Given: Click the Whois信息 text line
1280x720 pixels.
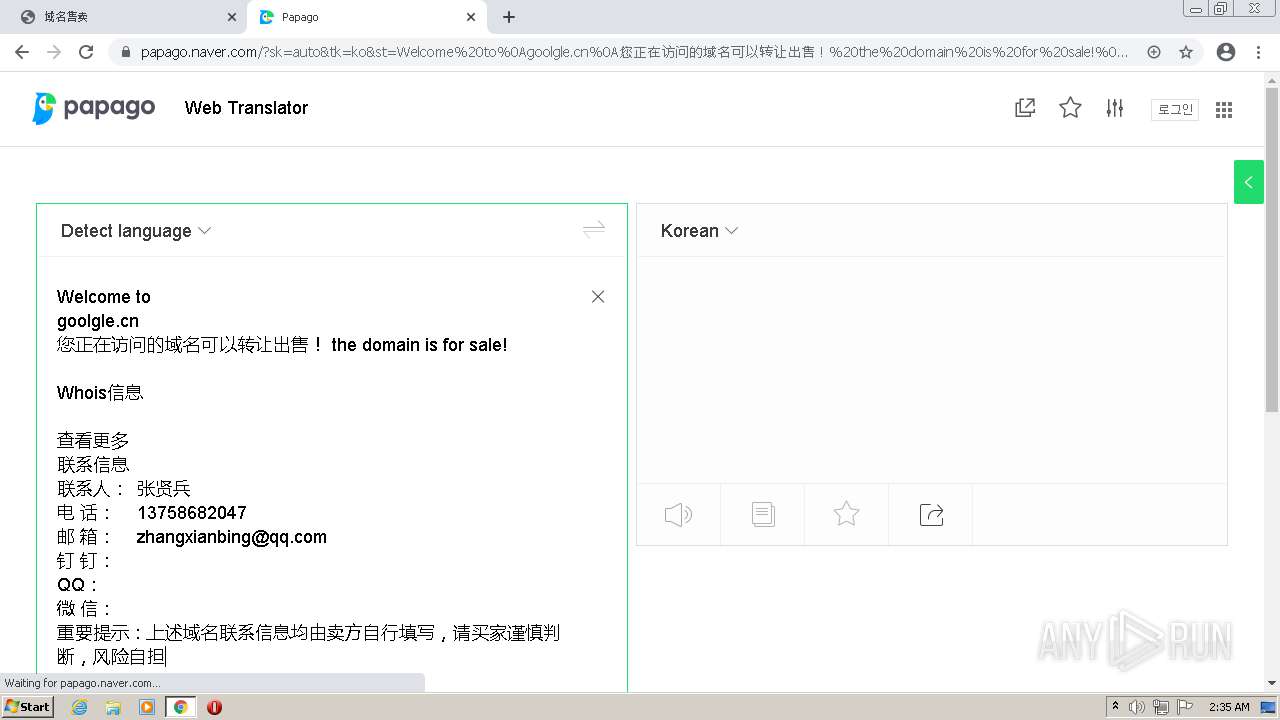Looking at the screenshot, I should pyautogui.click(x=100, y=393).
